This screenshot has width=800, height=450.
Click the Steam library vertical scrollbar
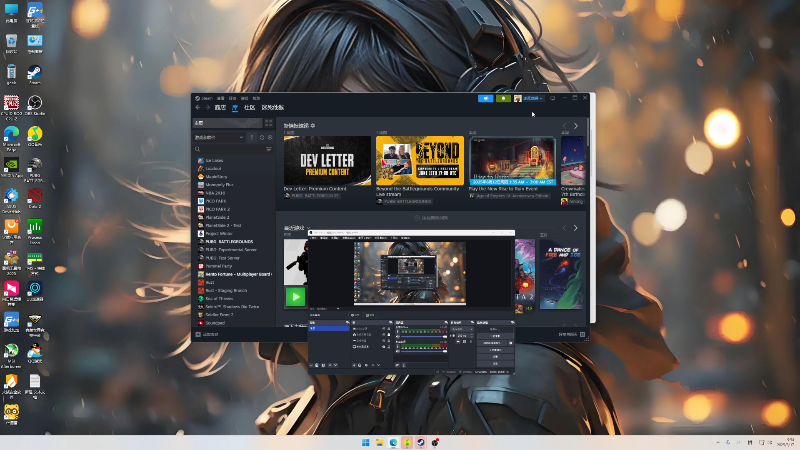588,133
